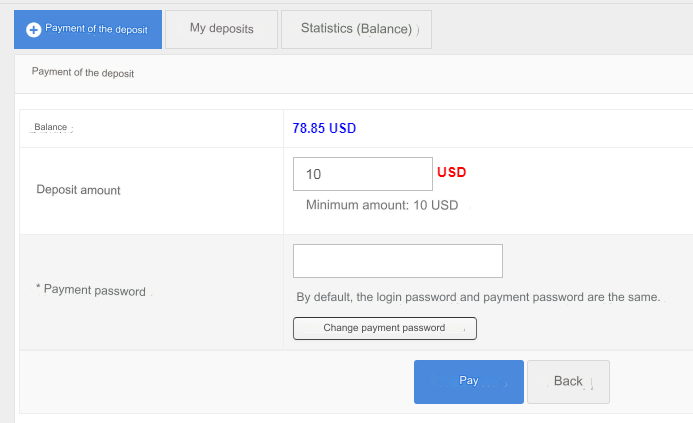Click the Minimum amount: 10 USD hint
The width and height of the screenshot is (693, 423).
[x=381, y=205]
